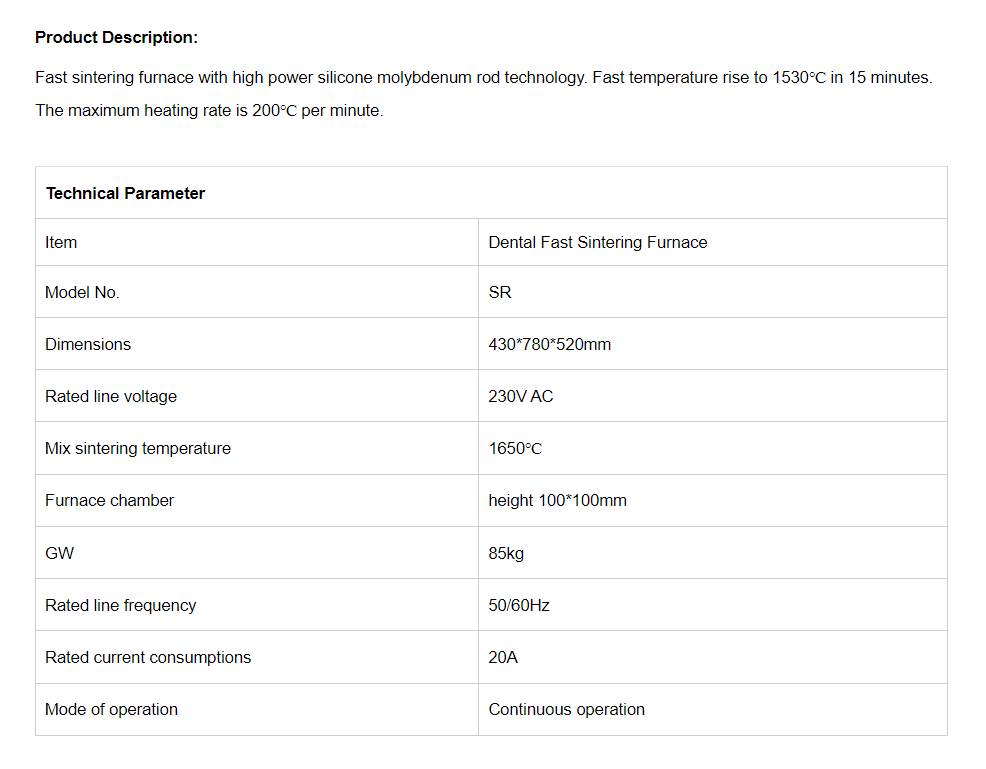Click the maximum heating rate sentence
The height and width of the screenshot is (769, 986).
[x=209, y=111]
